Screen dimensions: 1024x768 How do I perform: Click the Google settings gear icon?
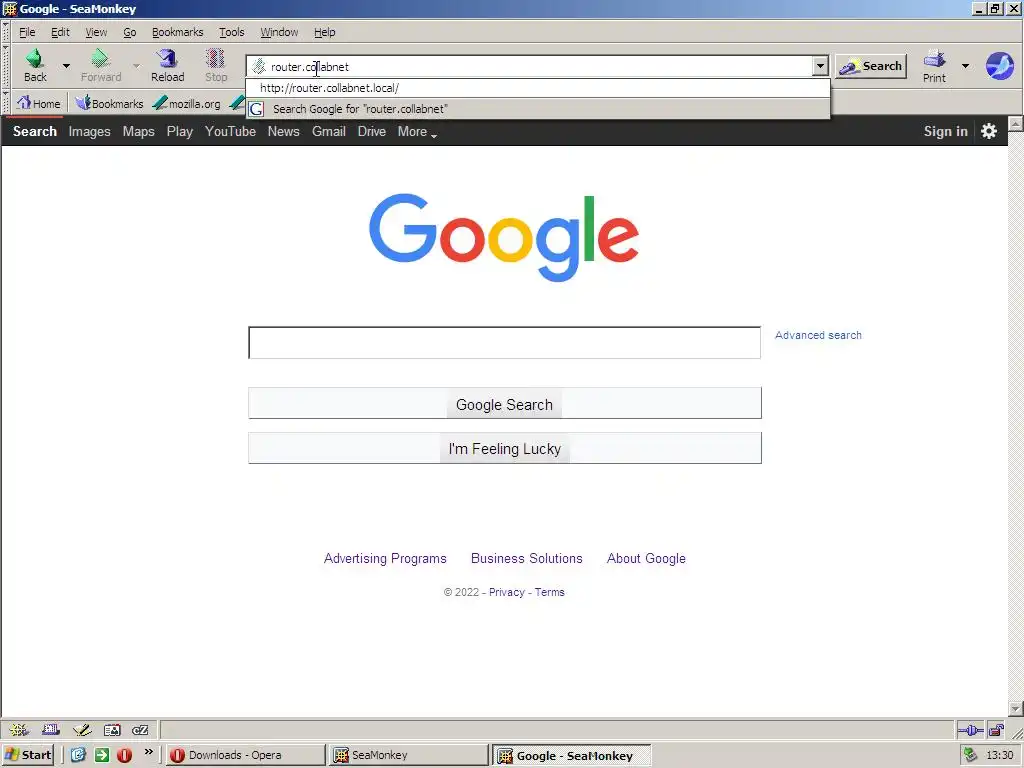(989, 131)
